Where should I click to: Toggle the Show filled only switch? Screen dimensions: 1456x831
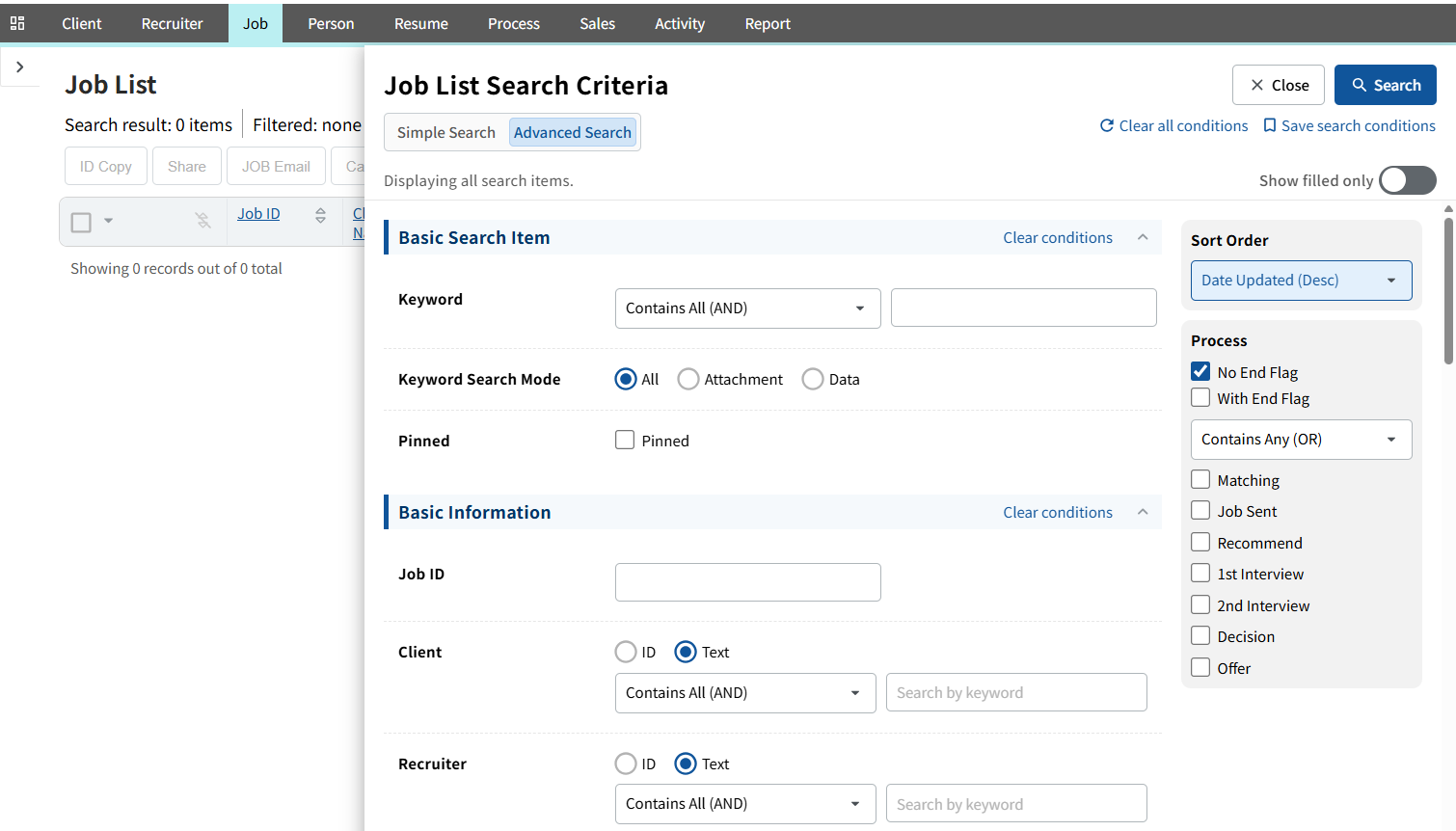point(1407,180)
